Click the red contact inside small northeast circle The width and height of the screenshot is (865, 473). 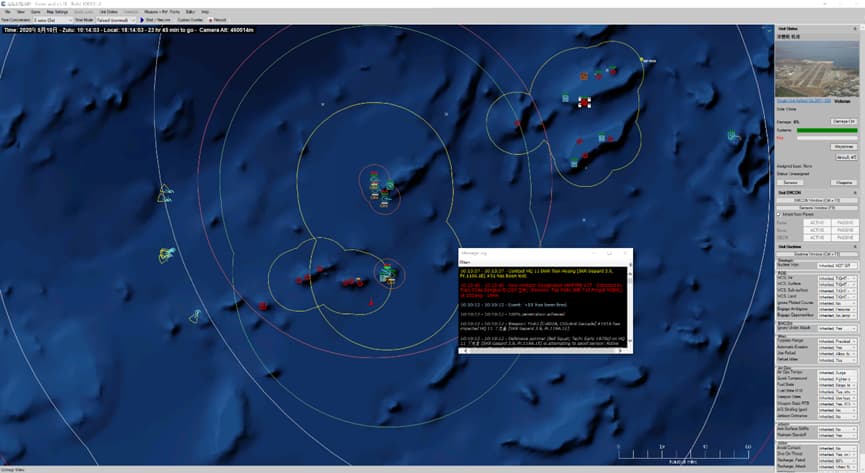point(517,124)
